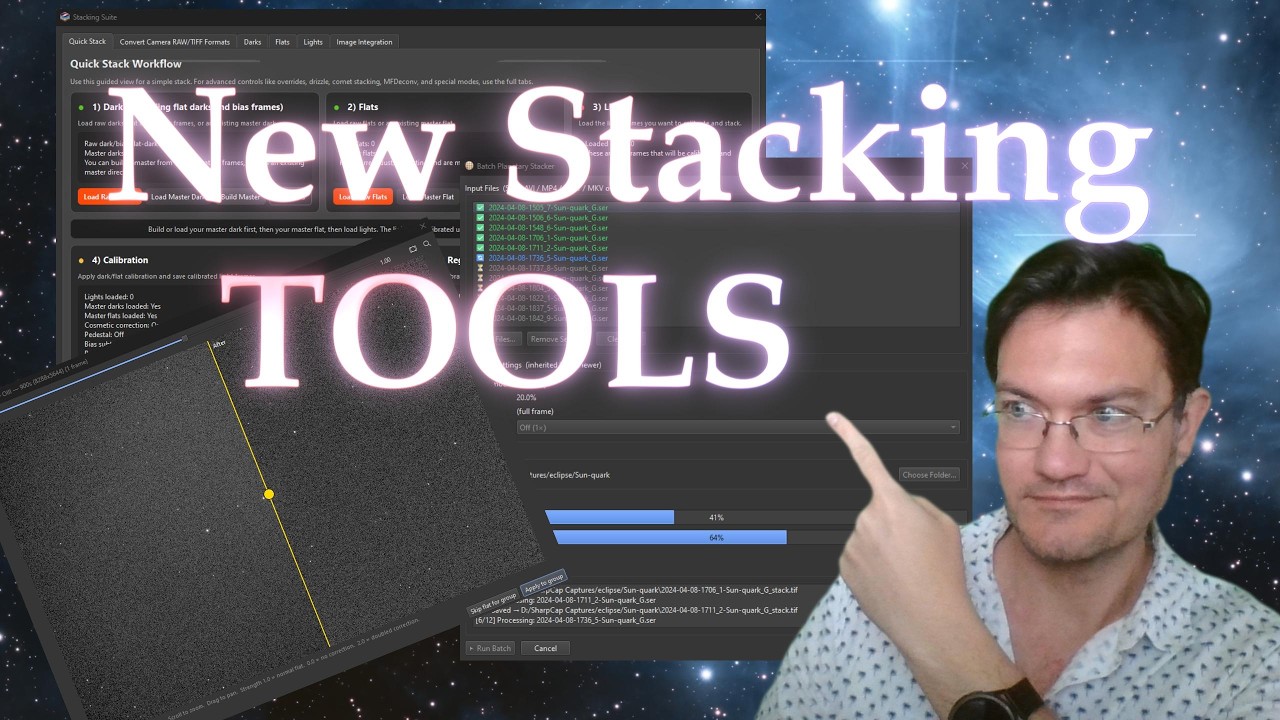Click the processing icon of 1736_5-Sun-quark_G.ser
This screenshot has width=1280, height=720.
pyautogui.click(x=480, y=258)
